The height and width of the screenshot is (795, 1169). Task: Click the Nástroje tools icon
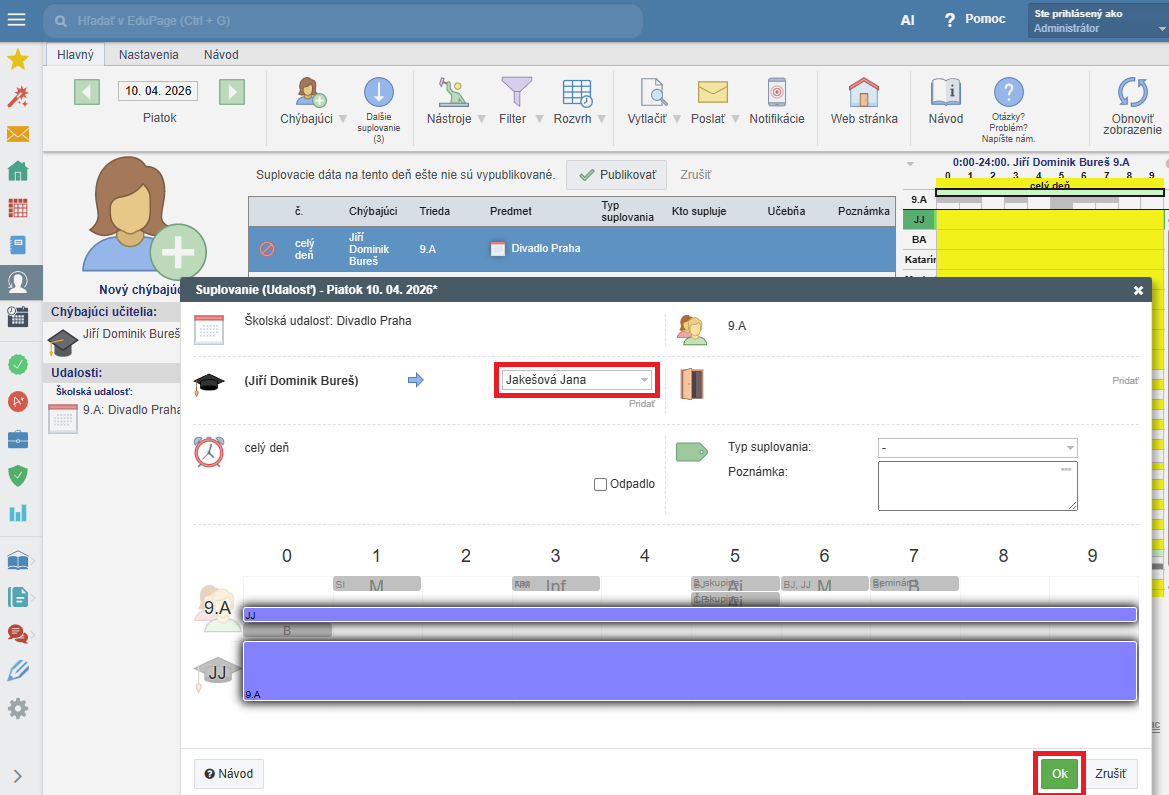(x=454, y=93)
